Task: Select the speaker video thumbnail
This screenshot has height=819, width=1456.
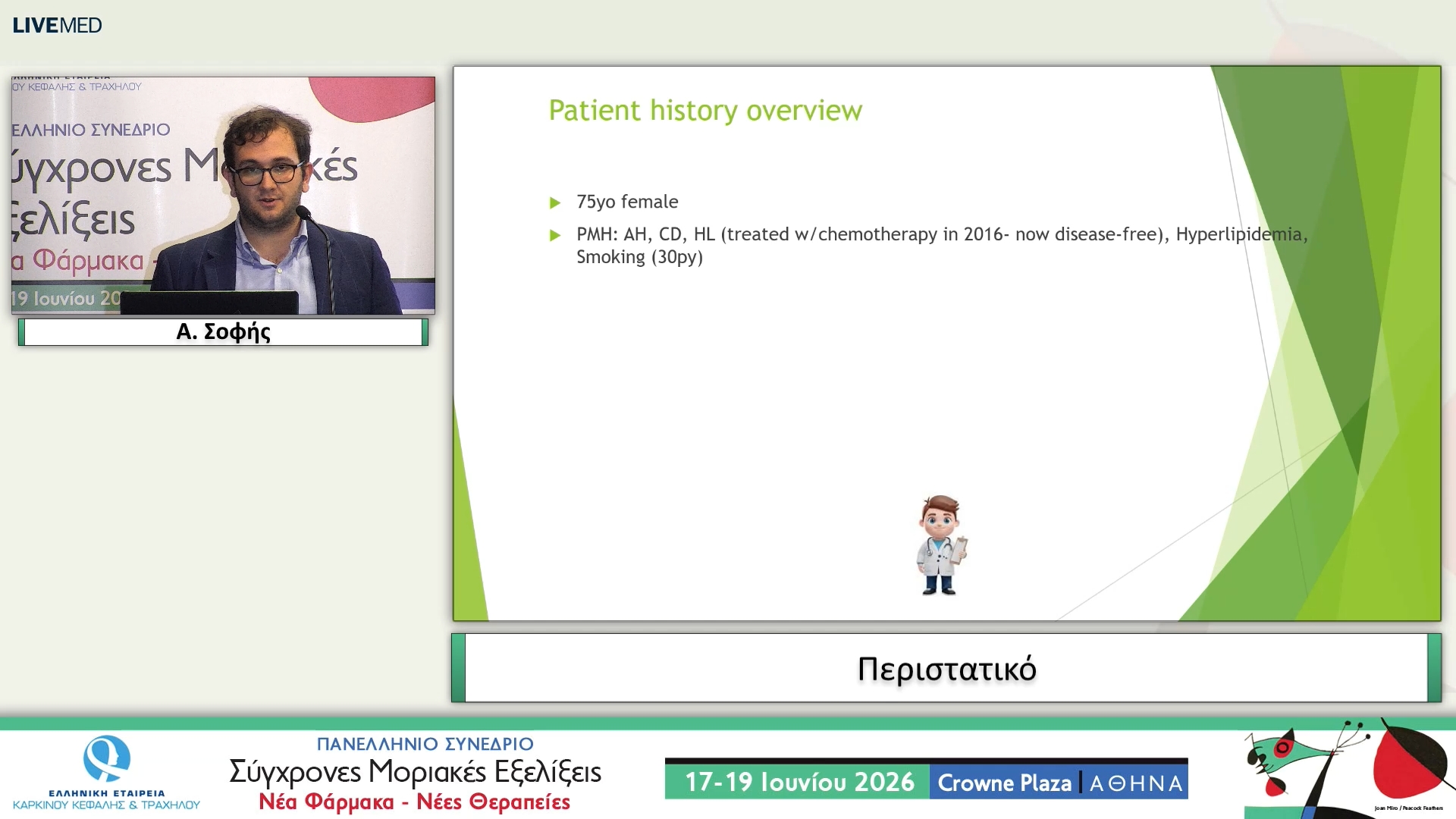Action: [x=223, y=195]
